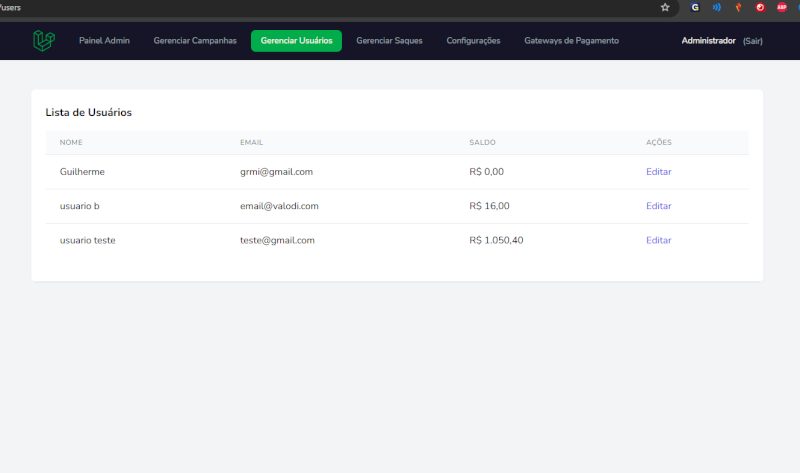The width and height of the screenshot is (800, 473).
Task: Open the Painel Admin page
Action: click(x=104, y=41)
